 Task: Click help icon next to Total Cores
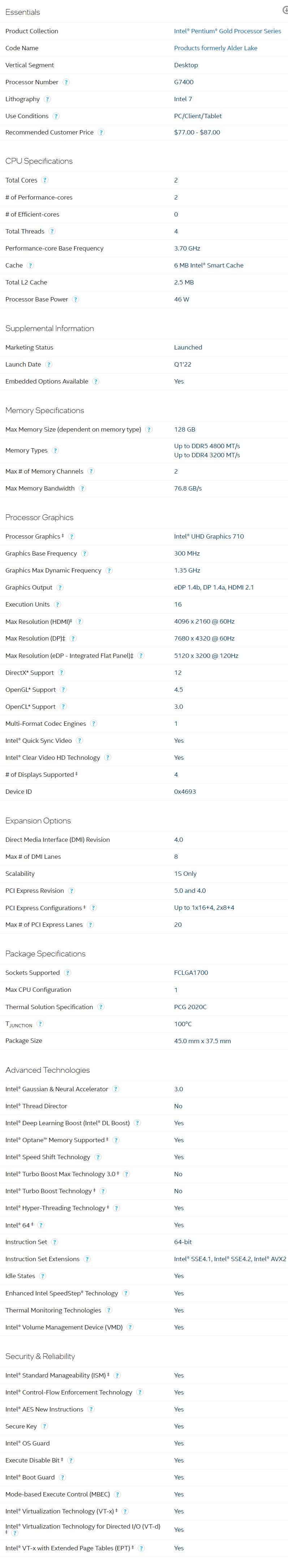[45, 180]
